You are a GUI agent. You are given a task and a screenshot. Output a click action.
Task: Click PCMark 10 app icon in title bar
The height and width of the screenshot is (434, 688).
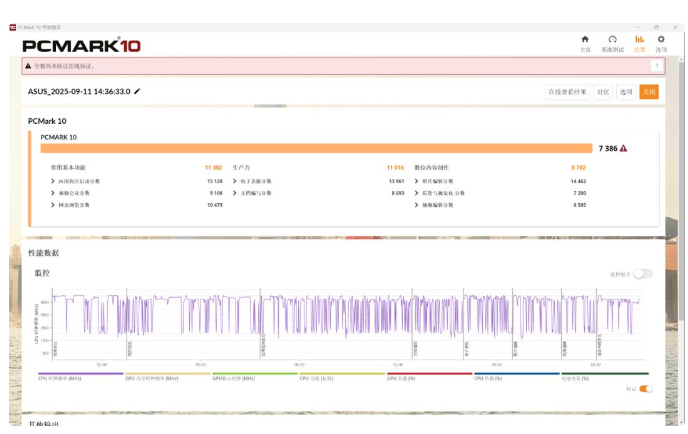[13, 27]
